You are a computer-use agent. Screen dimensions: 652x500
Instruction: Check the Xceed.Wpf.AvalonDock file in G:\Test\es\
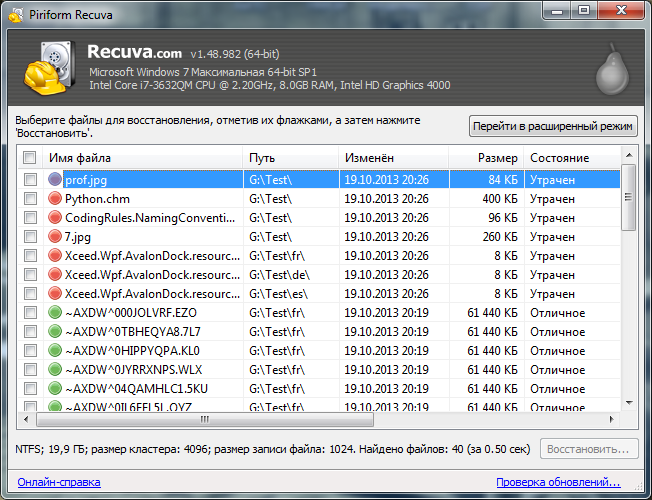pos(30,294)
